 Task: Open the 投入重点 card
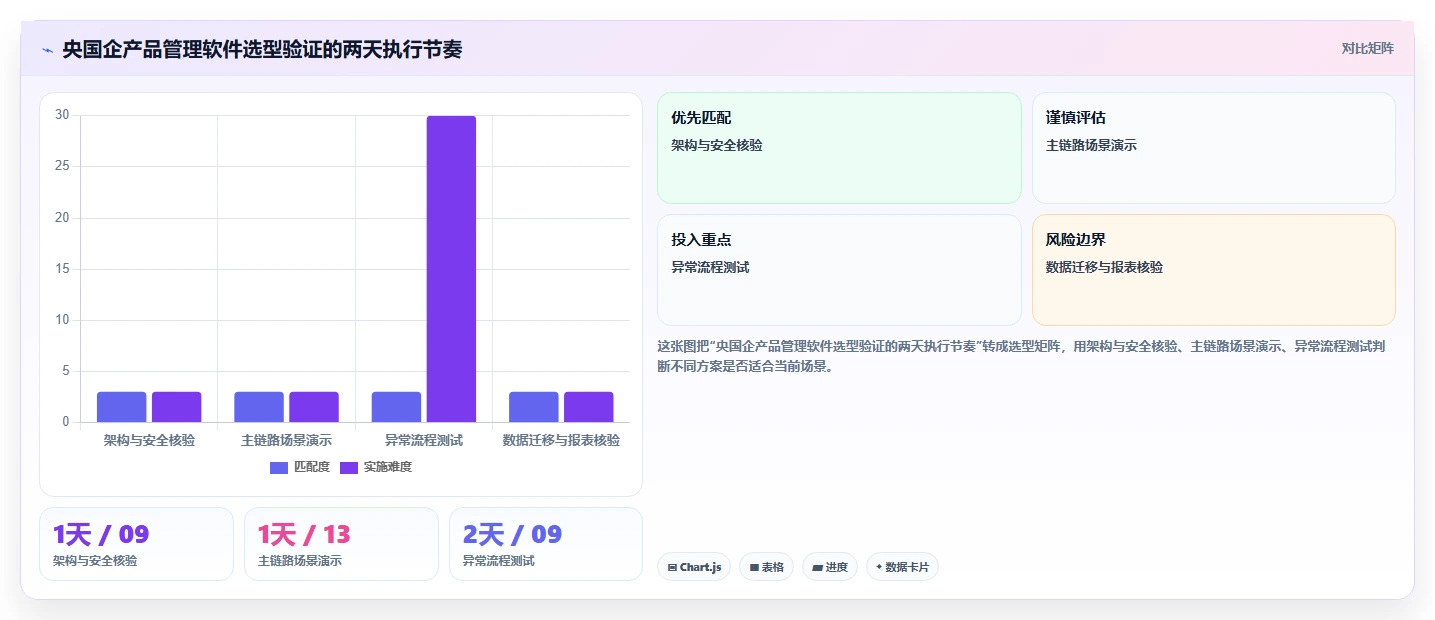839,270
